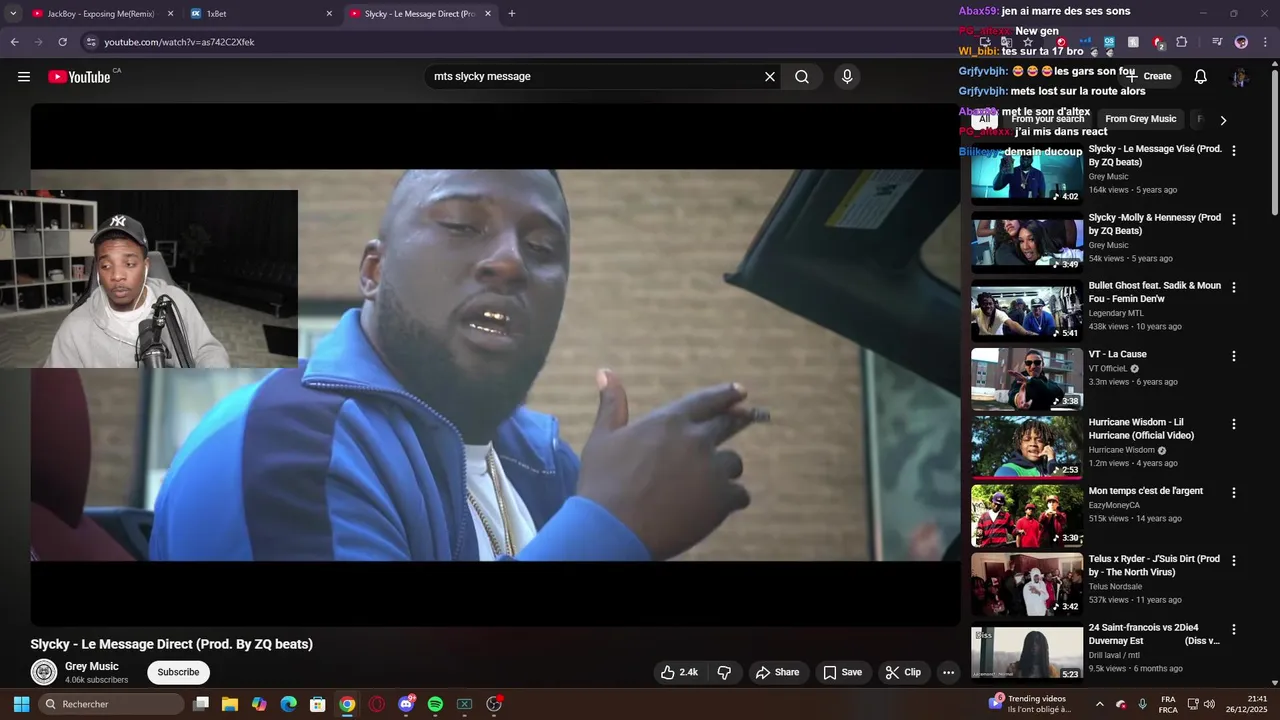Open the Grey Music channel name link

click(x=92, y=666)
